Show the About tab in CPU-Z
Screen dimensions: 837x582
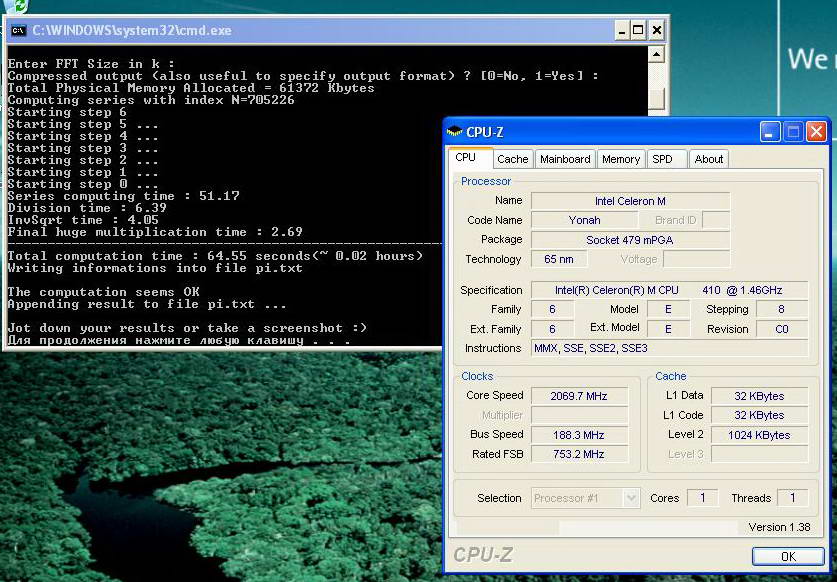708,159
